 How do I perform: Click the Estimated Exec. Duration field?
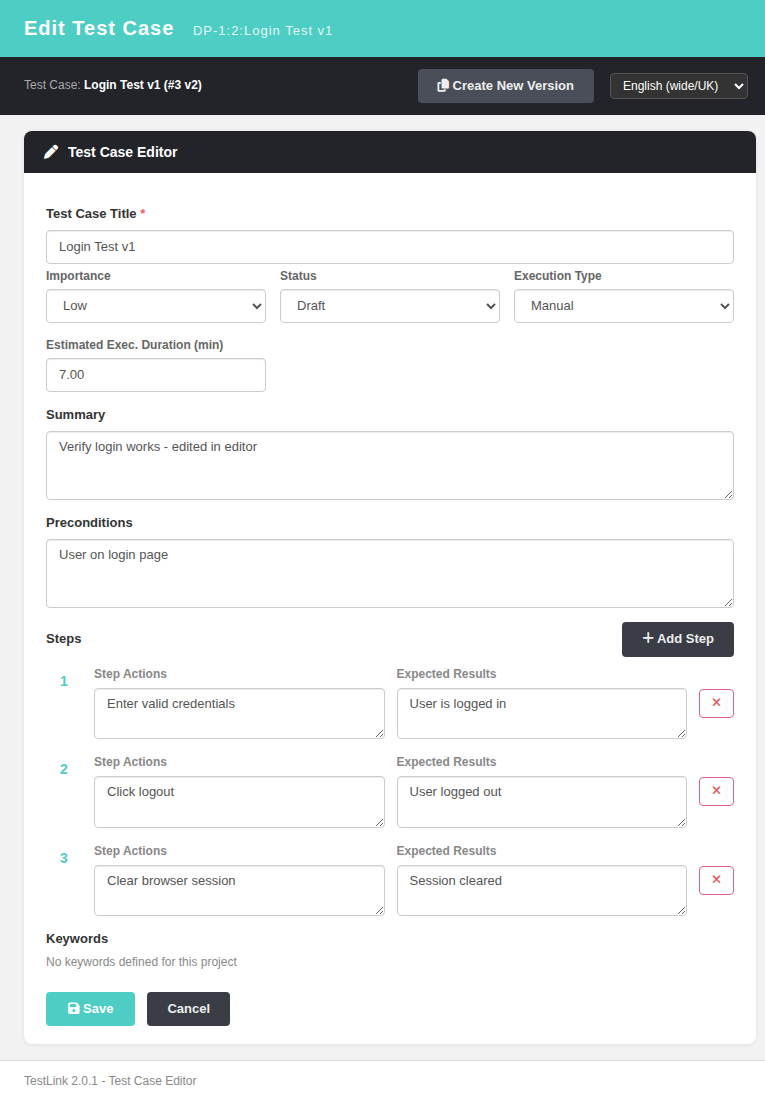[x=155, y=375]
